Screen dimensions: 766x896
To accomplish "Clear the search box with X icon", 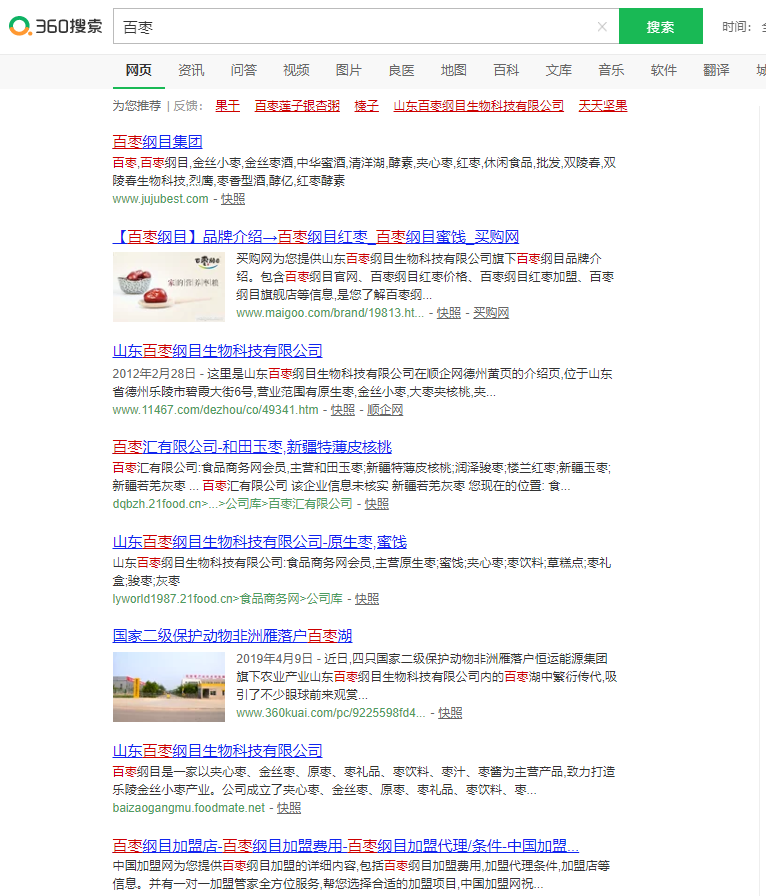I will 602,26.
